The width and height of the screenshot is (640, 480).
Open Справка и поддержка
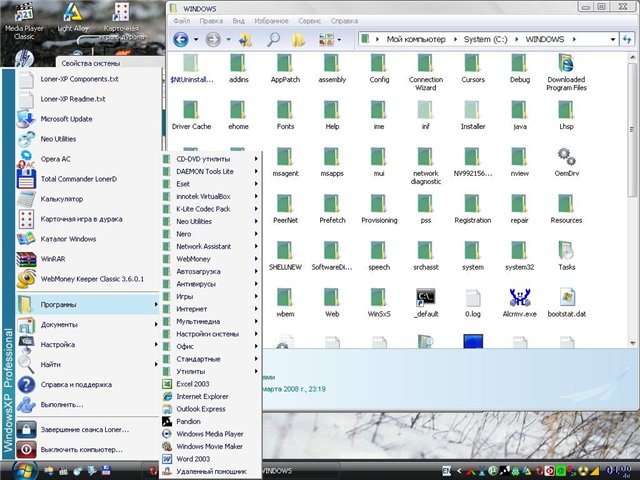coord(87,384)
